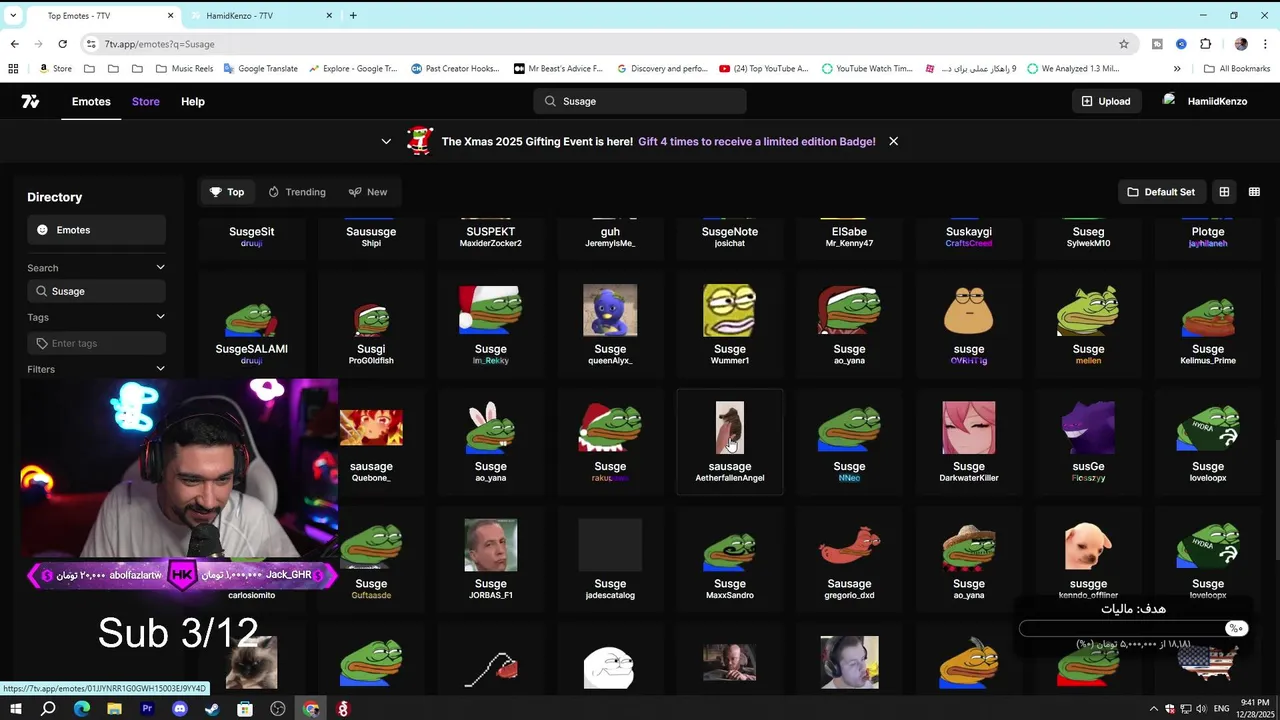Open the Susge emote by jadescatalog
The width and height of the screenshot is (1280, 720).
(610, 559)
